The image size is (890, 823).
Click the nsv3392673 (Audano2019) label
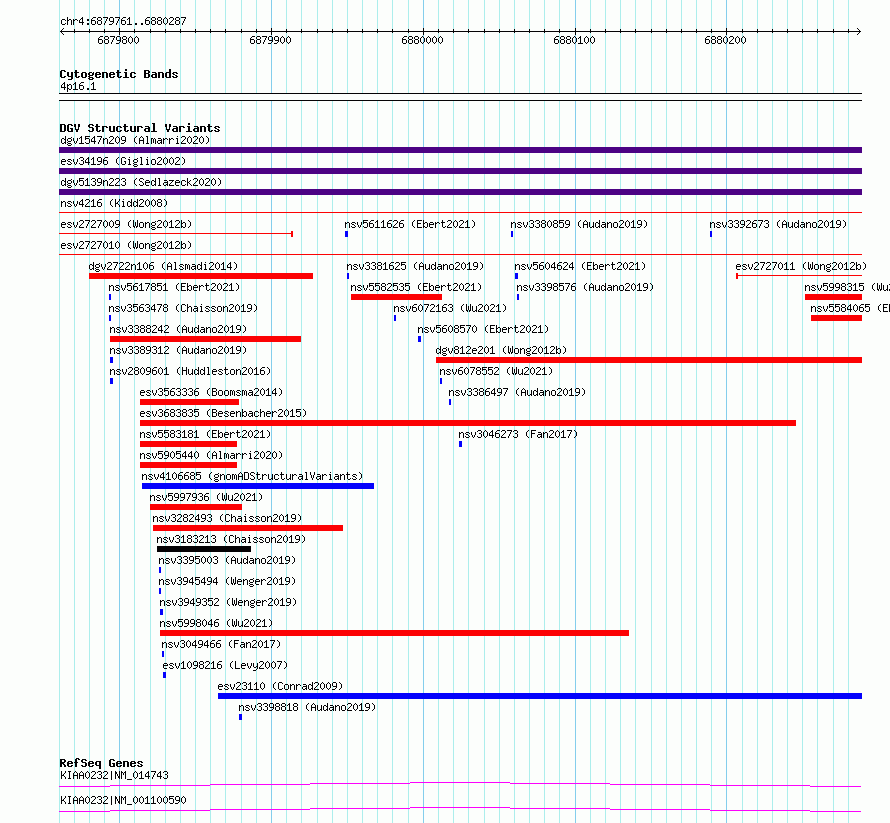pyautogui.click(x=778, y=224)
